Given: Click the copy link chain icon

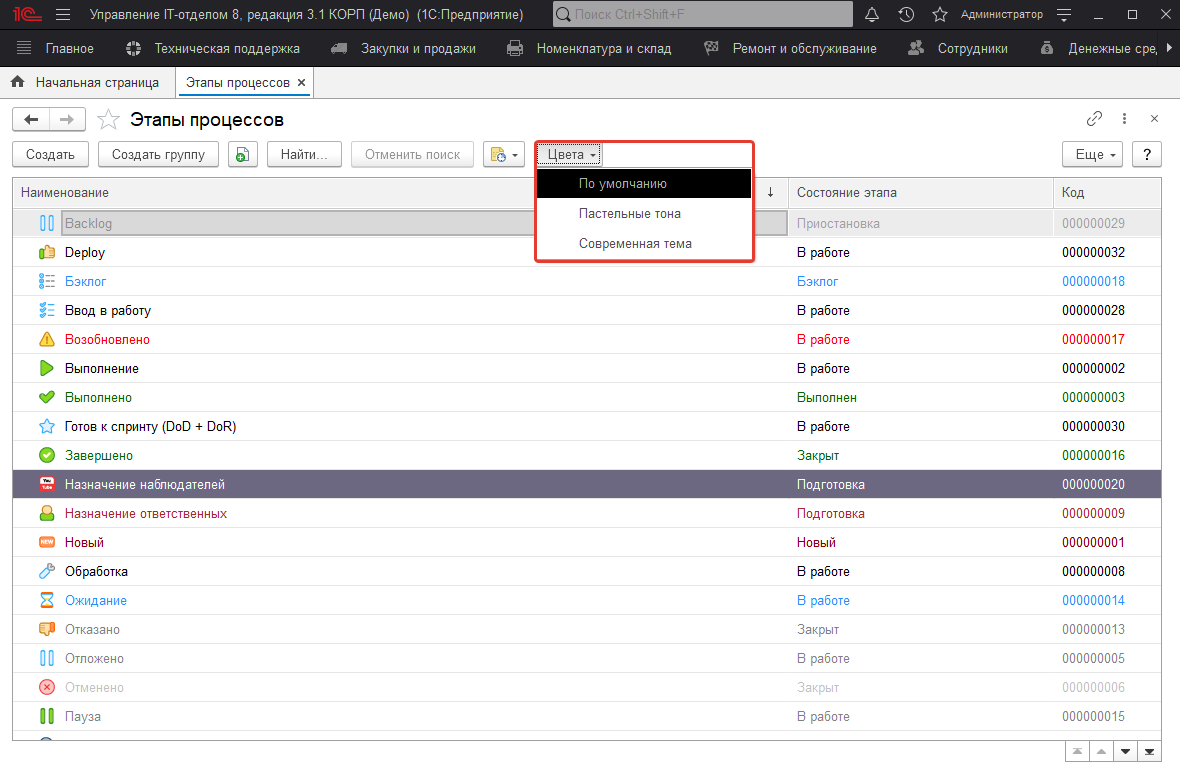Looking at the screenshot, I should click(1095, 119).
